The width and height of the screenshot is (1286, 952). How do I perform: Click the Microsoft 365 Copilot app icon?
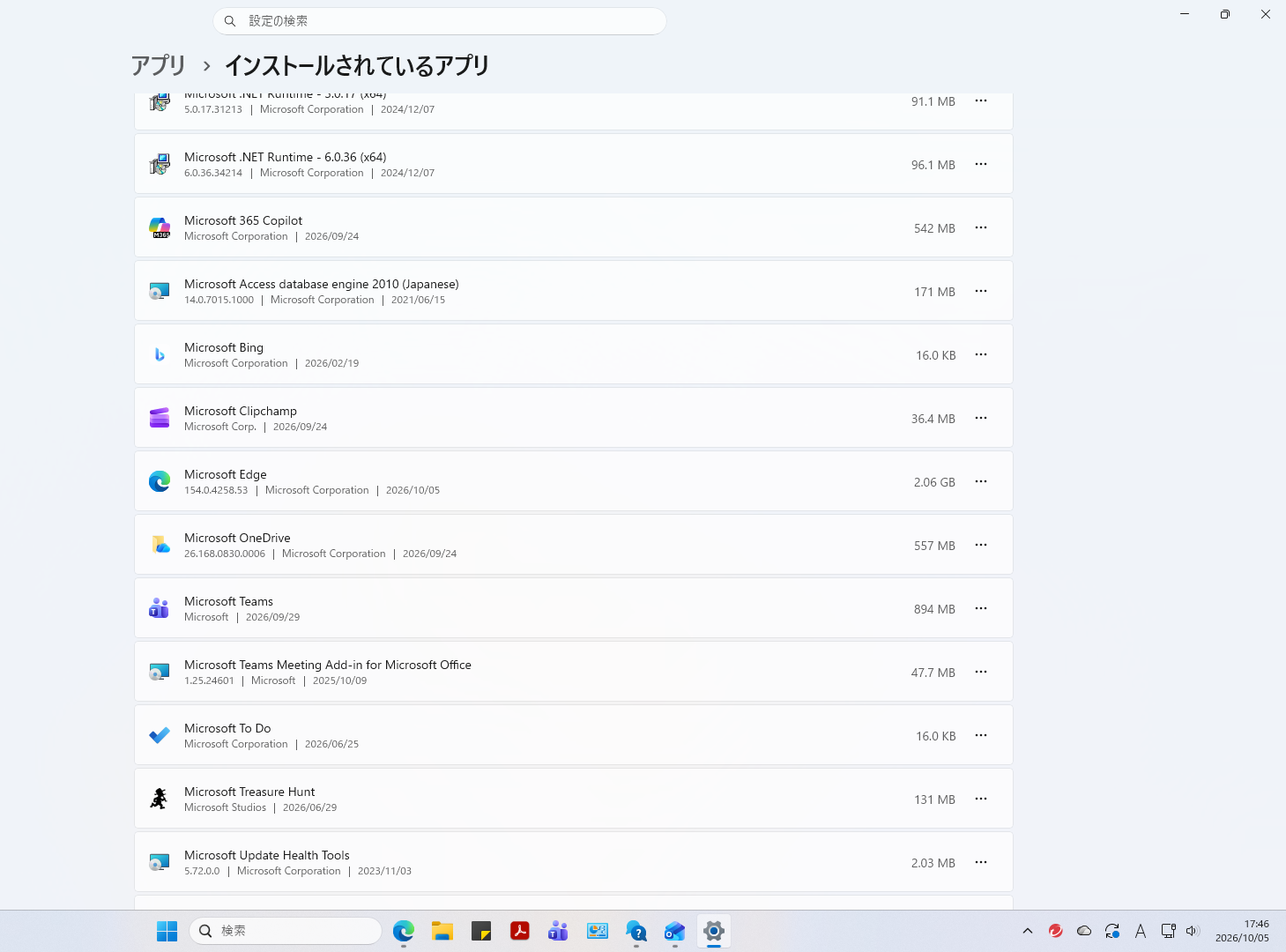pyautogui.click(x=160, y=227)
